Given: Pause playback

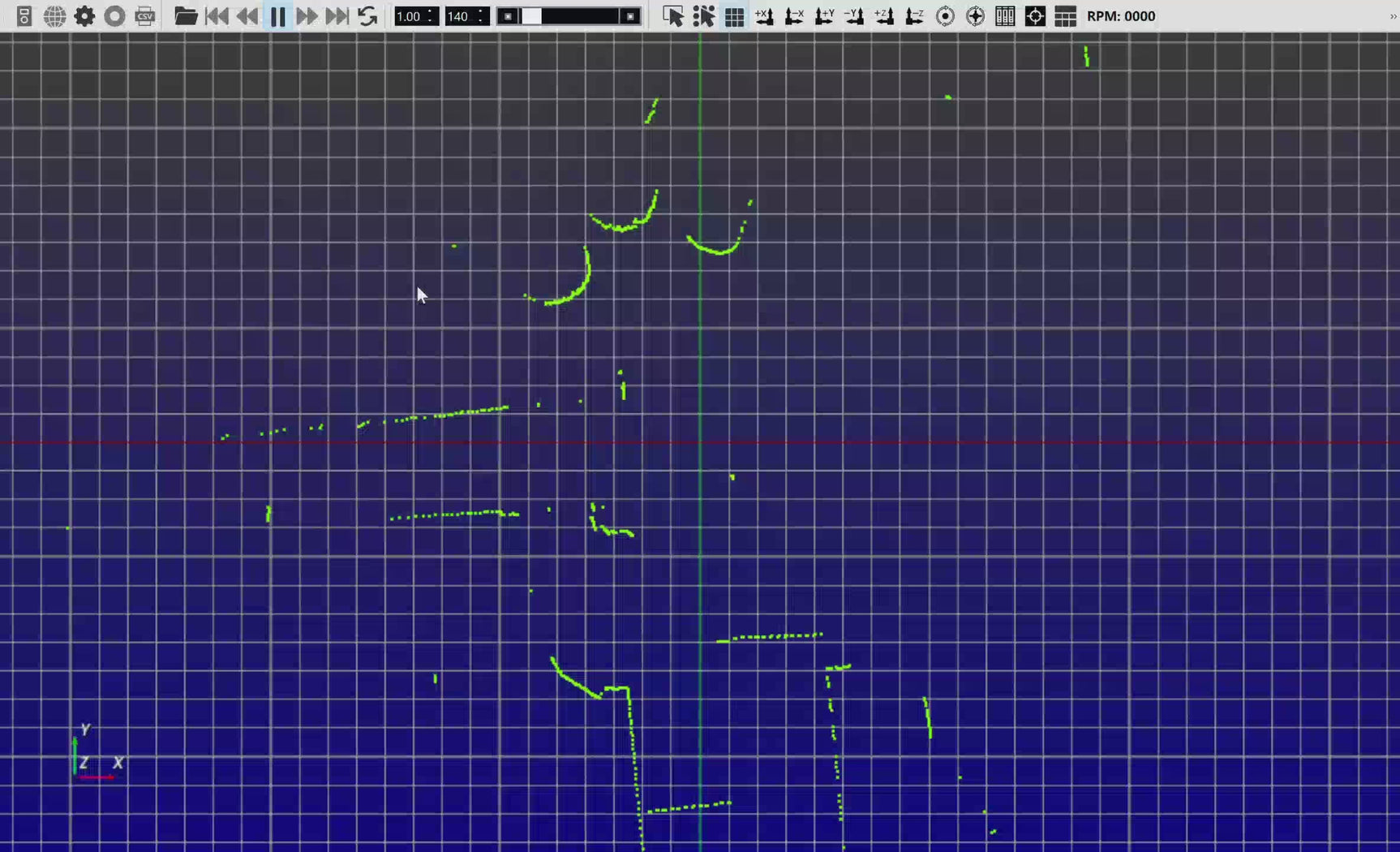Looking at the screenshot, I should (x=277, y=16).
